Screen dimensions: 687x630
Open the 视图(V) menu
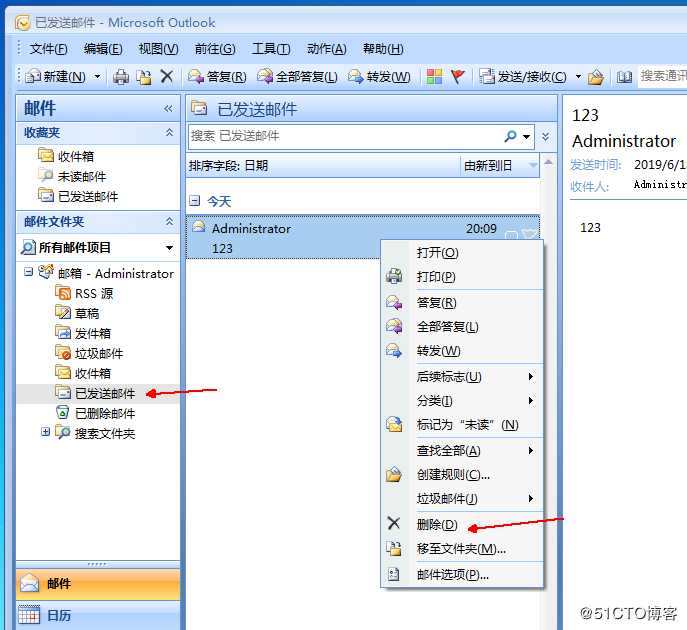coord(158,49)
